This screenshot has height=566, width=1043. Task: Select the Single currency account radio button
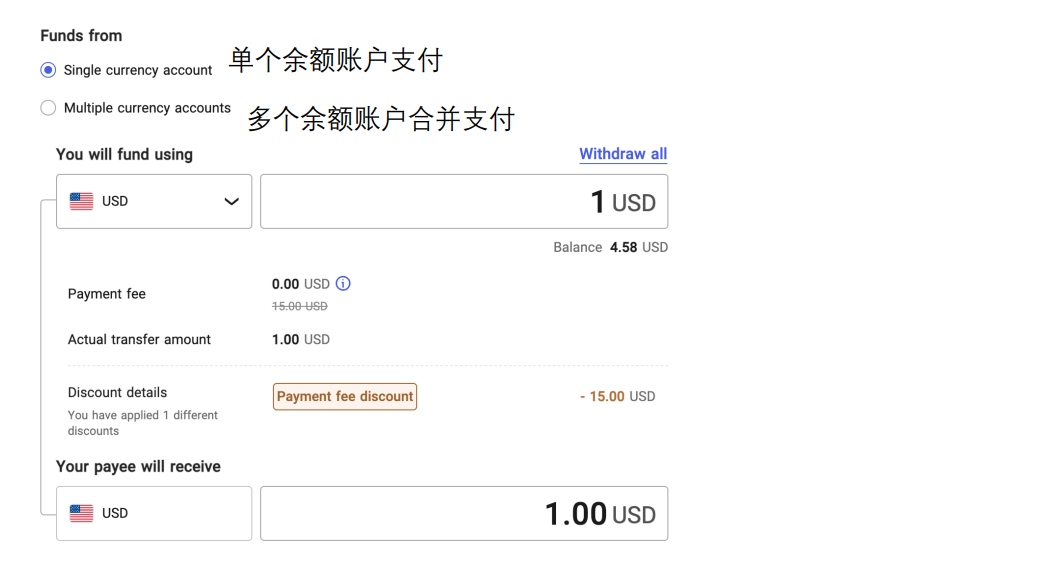click(x=48, y=70)
